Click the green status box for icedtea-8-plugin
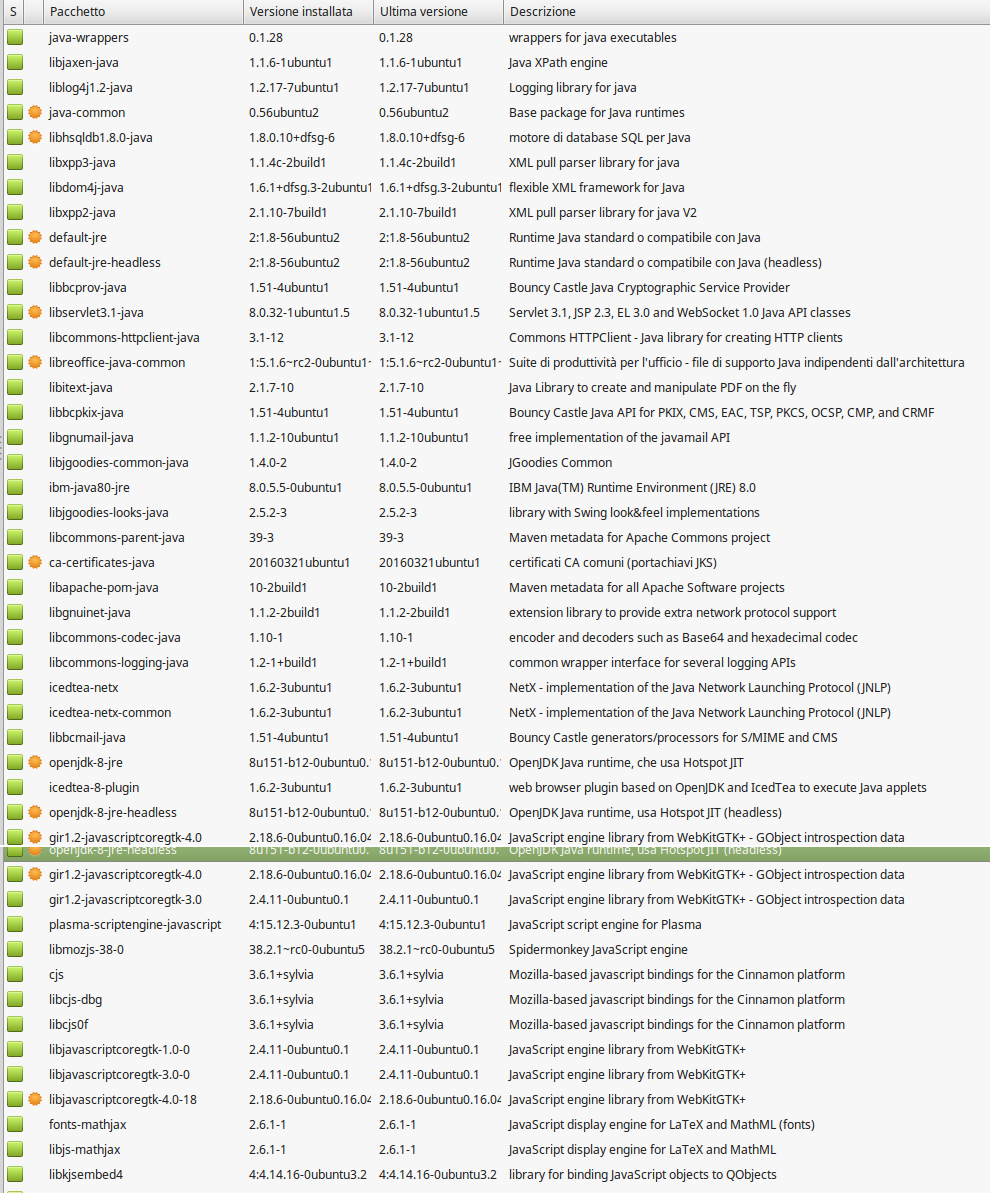 tap(15, 787)
